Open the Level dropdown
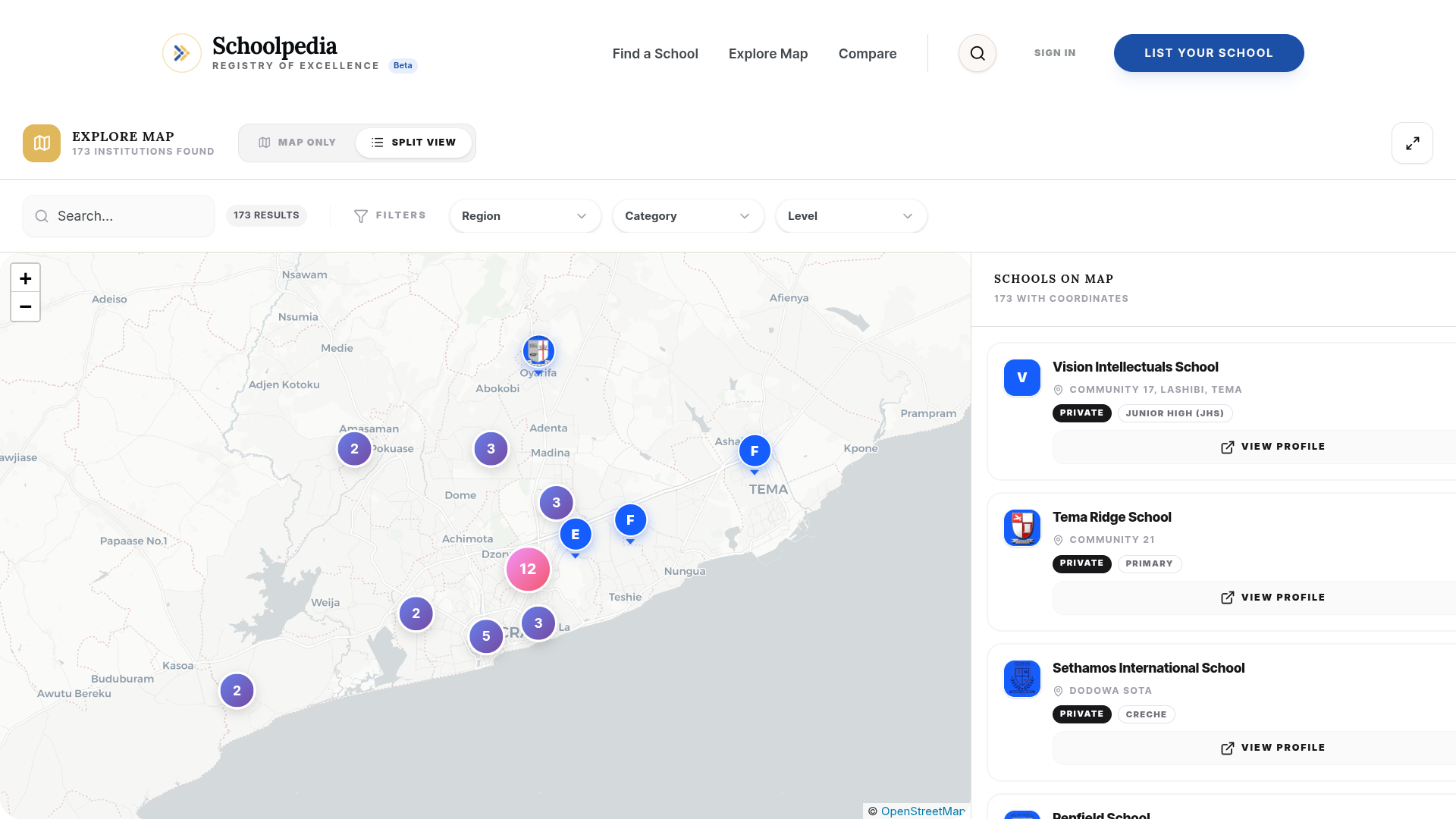The width and height of the screenshot is (1456, 819). point(851,216)
